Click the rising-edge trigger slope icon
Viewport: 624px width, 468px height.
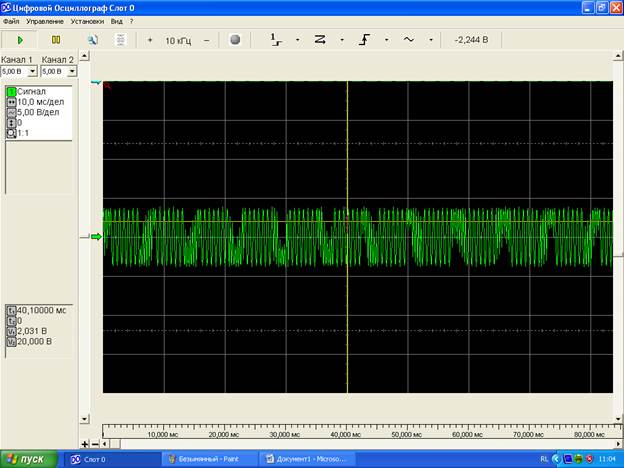(366, 40)
